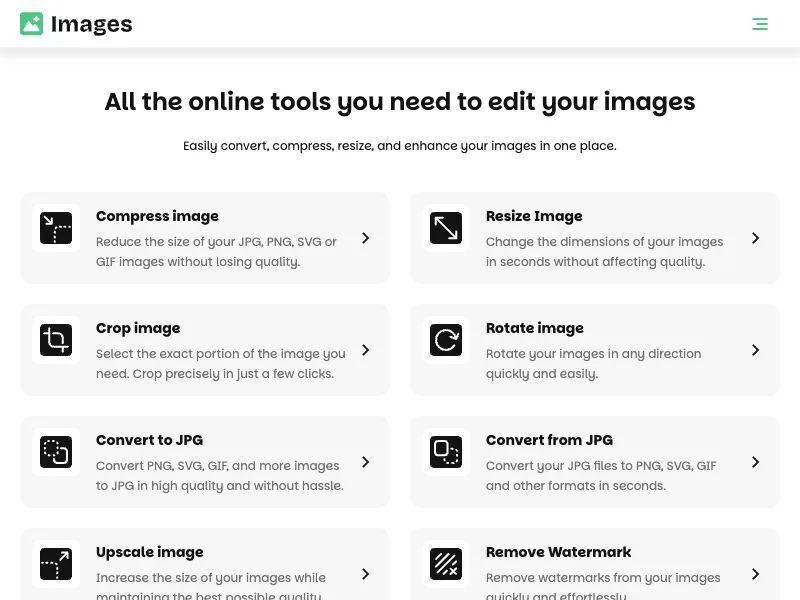Viewport: 800px width, 600px height.
Task: Click description 'Reduce the size of your JPG'
Action: tap(216, 252)
